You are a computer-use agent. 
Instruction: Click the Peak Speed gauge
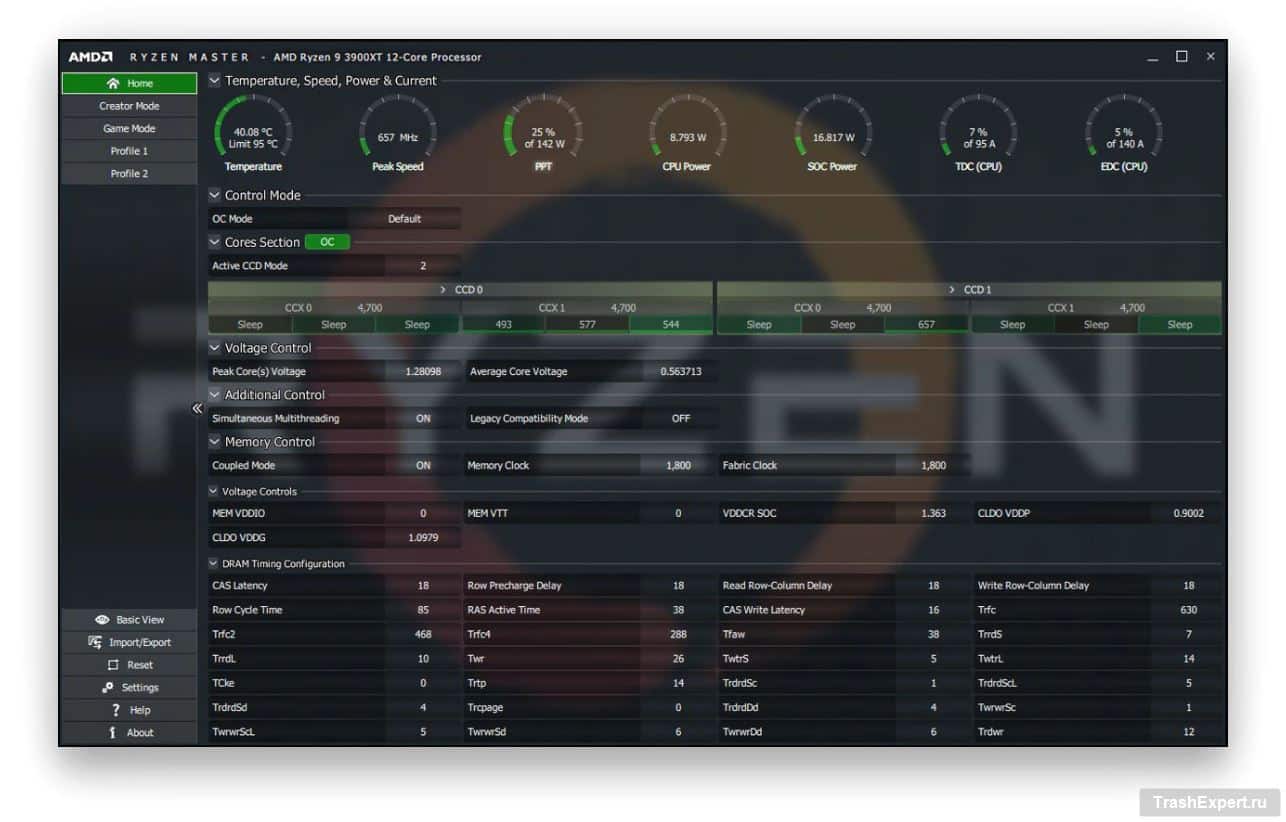tap(398, 135)
